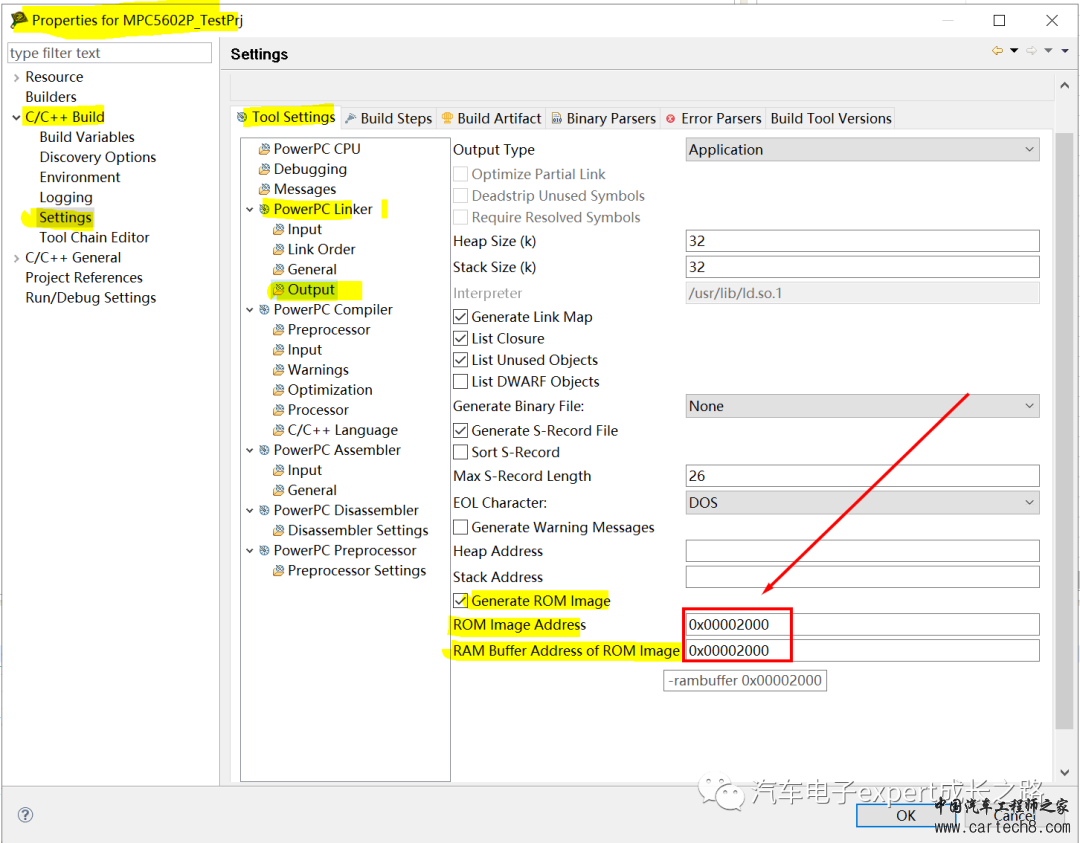
Task: Click the back navigation arrow icon
Action: 997,50
